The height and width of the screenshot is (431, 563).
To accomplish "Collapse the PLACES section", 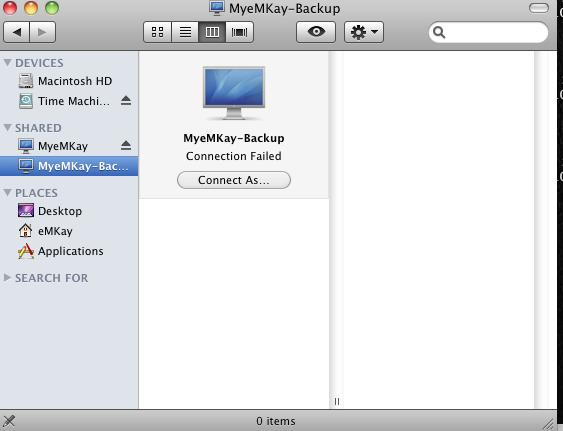I will 7,193.
